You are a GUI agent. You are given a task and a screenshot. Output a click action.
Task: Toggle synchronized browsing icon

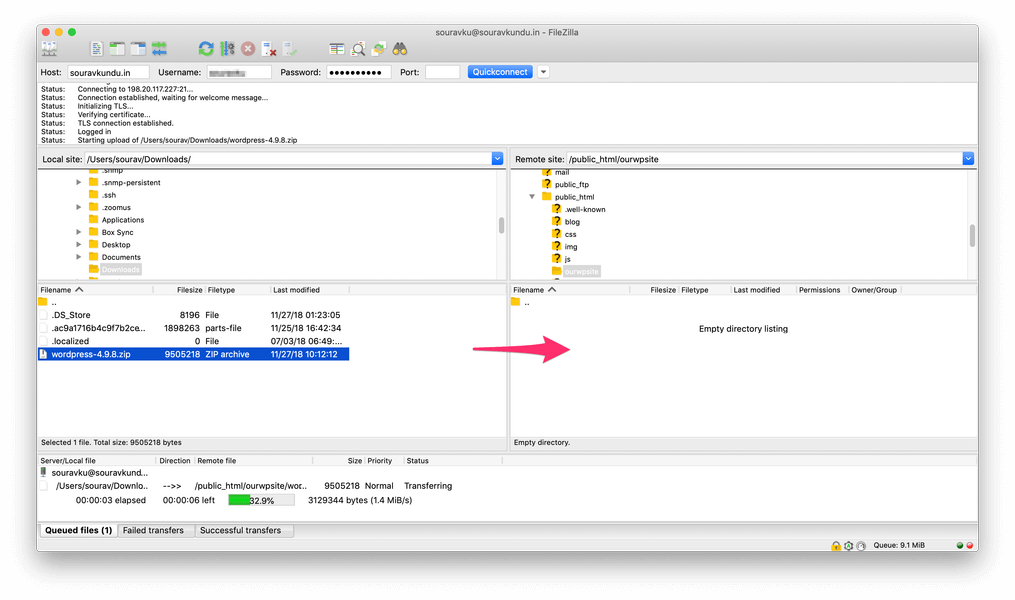click(379, 49)
